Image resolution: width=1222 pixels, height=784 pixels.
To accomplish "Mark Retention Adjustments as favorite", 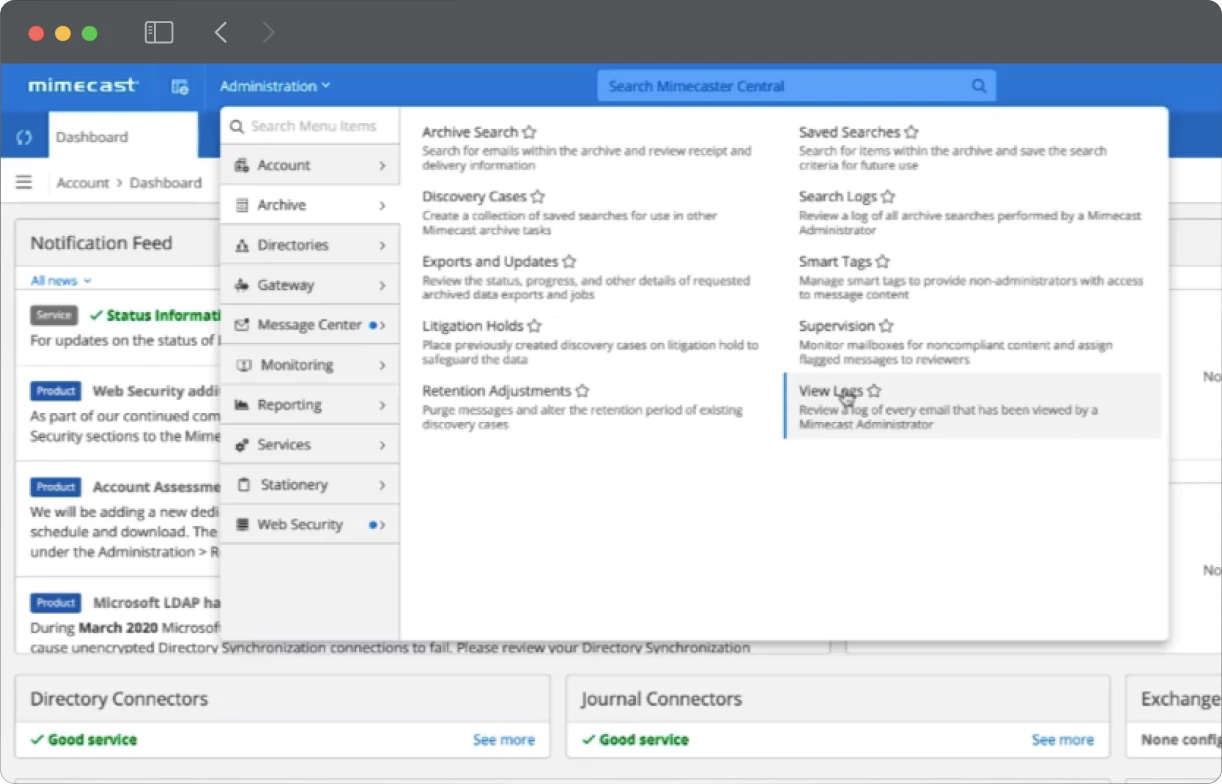I will point(583,391).
